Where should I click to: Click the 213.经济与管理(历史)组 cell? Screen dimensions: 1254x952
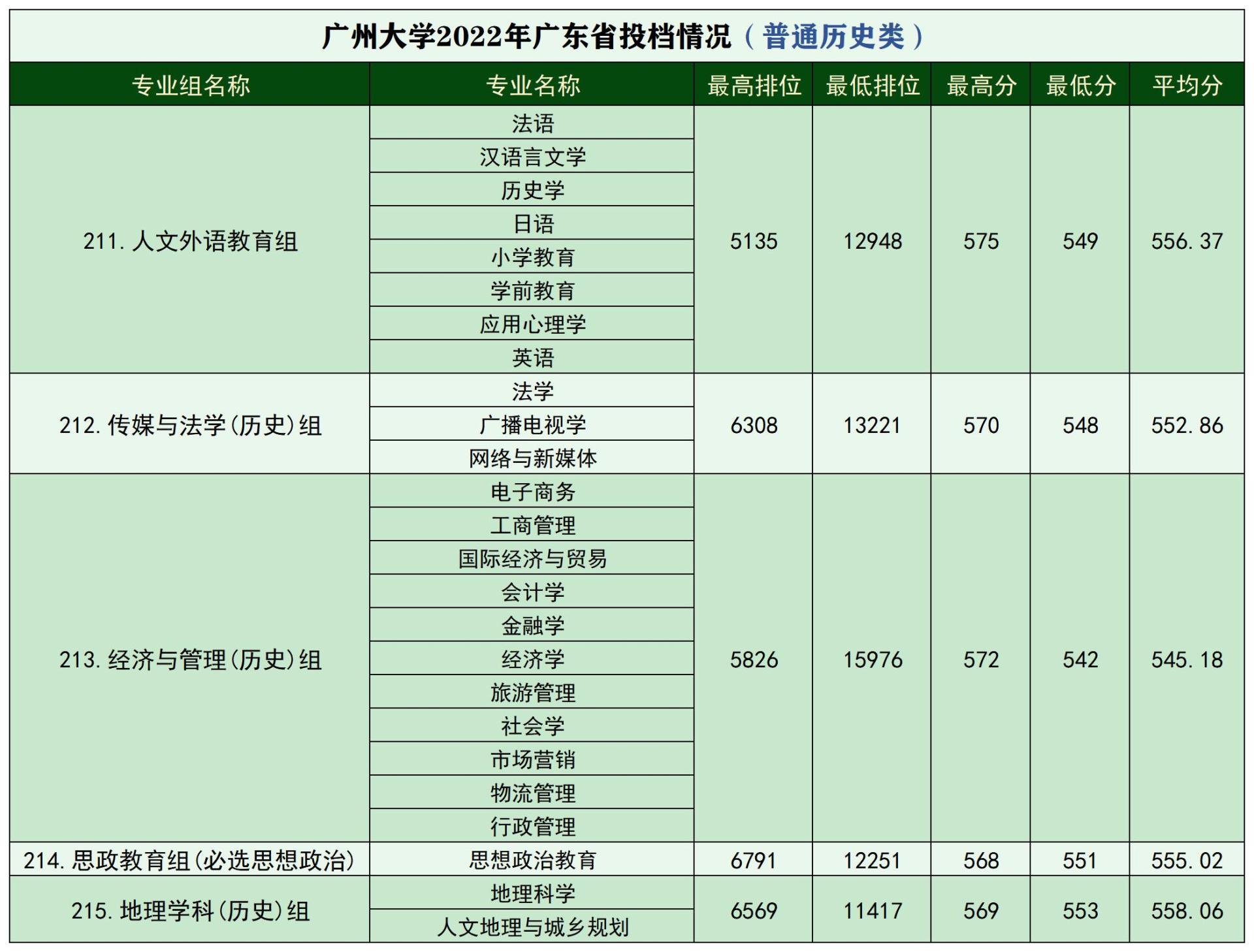[x=190, y=659]
